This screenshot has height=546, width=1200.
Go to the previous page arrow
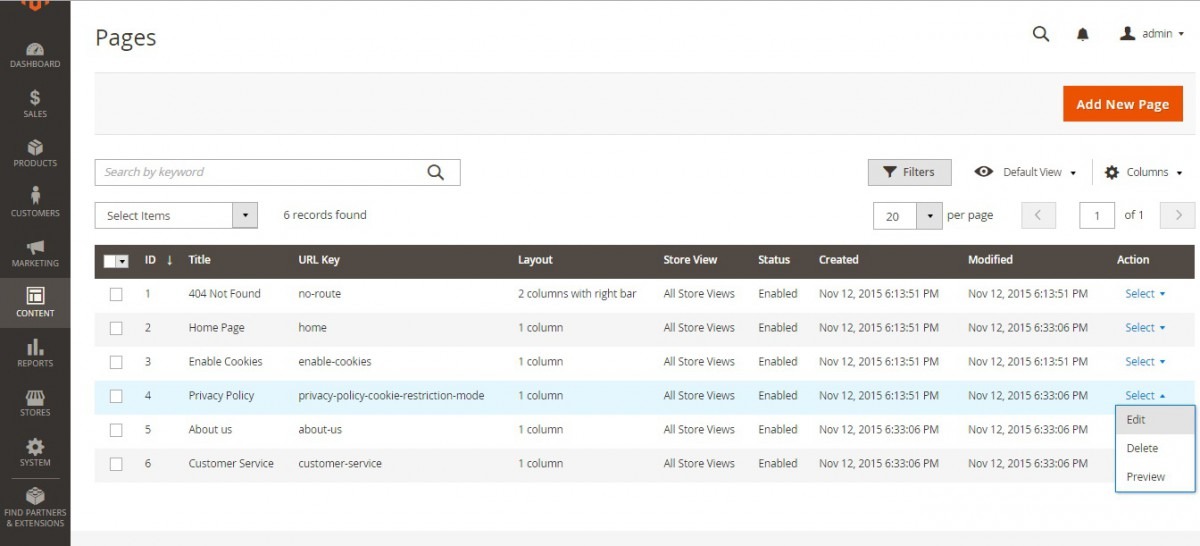pyautogui.click(x=1038, y=215)
